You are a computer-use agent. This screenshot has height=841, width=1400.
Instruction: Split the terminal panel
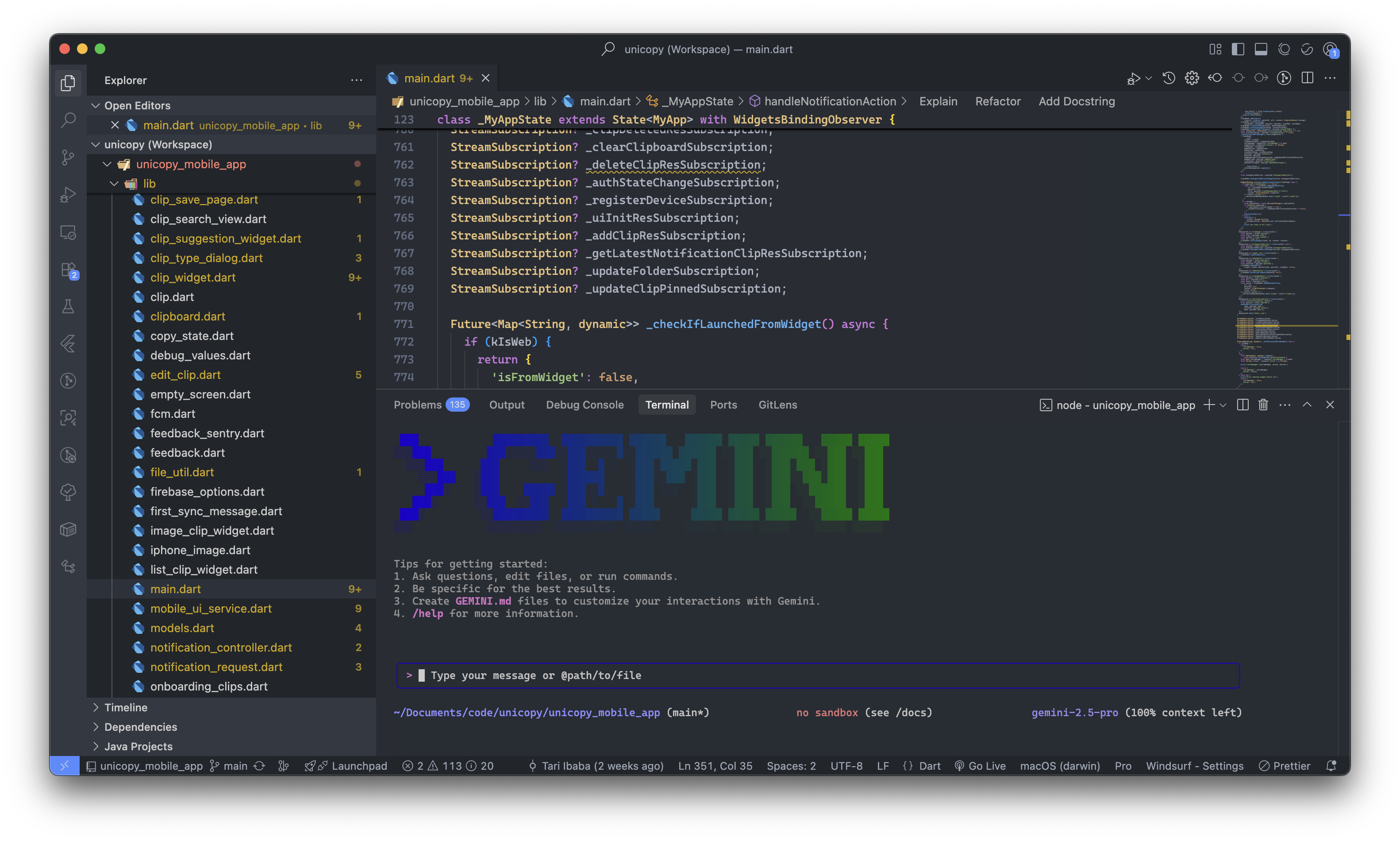(1242, 405)
